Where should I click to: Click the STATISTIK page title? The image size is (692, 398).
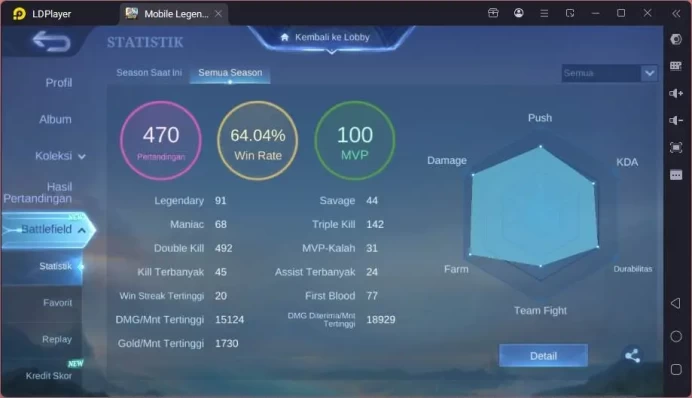145,42
